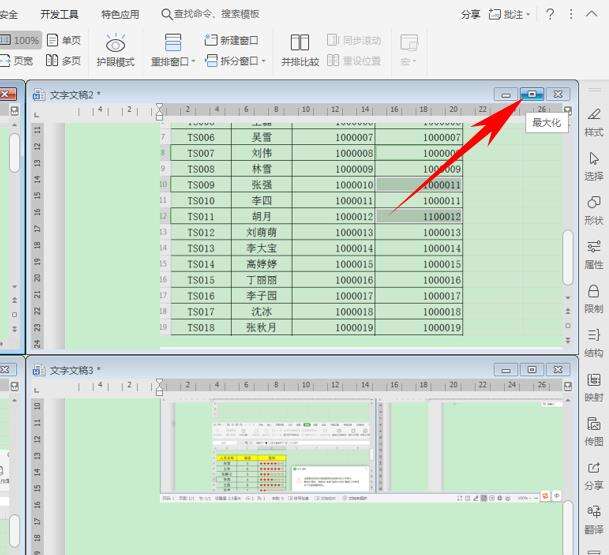
Task: Click 并排比较 side-by-side compare
Action: [x=300, y=50]
